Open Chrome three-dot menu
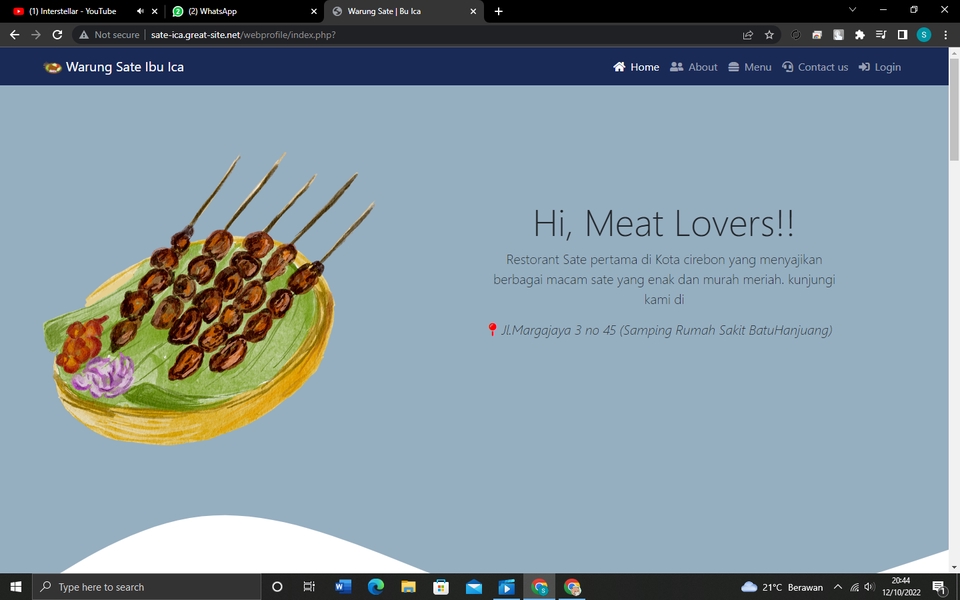The image size is (960, 600). coord(945,35)
